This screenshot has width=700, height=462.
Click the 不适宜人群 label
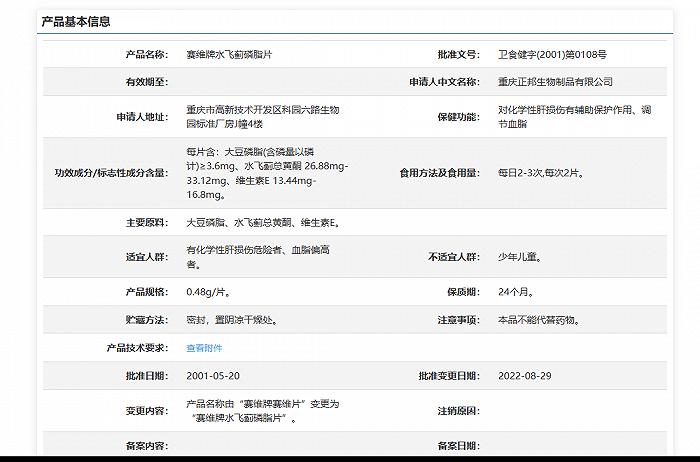[454, 257]
